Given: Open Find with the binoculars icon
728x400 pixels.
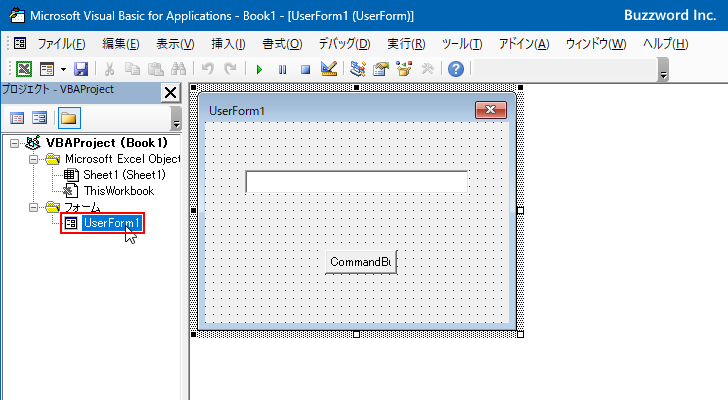Looking at the screenshot, I should pyautogui.click(x=178, y=69).
